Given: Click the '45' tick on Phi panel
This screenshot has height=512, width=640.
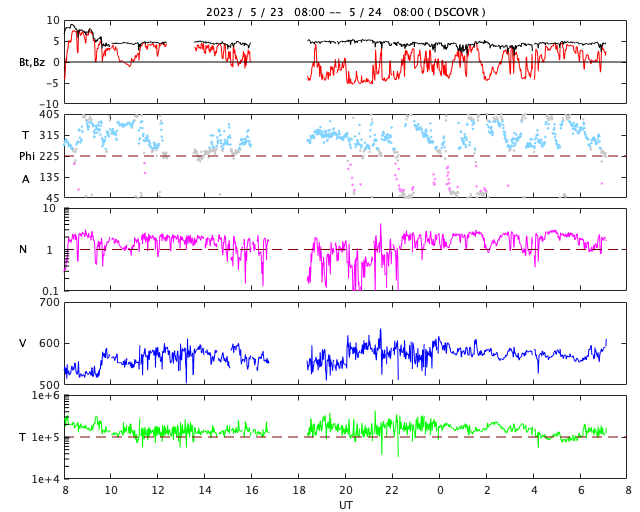Looking at the screenshot, I should (53, 198).
